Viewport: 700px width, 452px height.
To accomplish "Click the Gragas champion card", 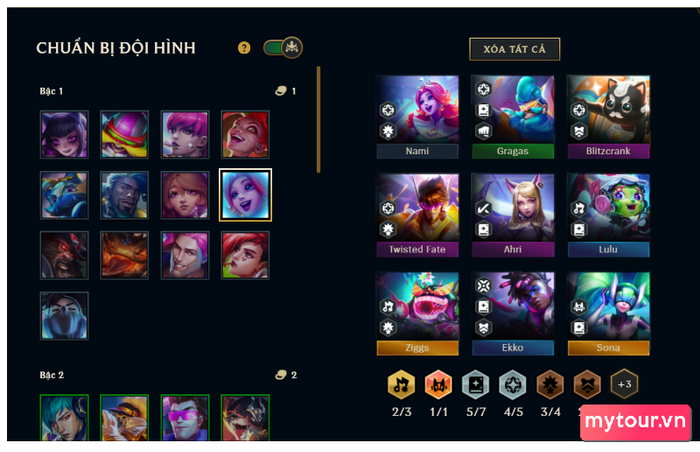I will (x=513, y=117).
